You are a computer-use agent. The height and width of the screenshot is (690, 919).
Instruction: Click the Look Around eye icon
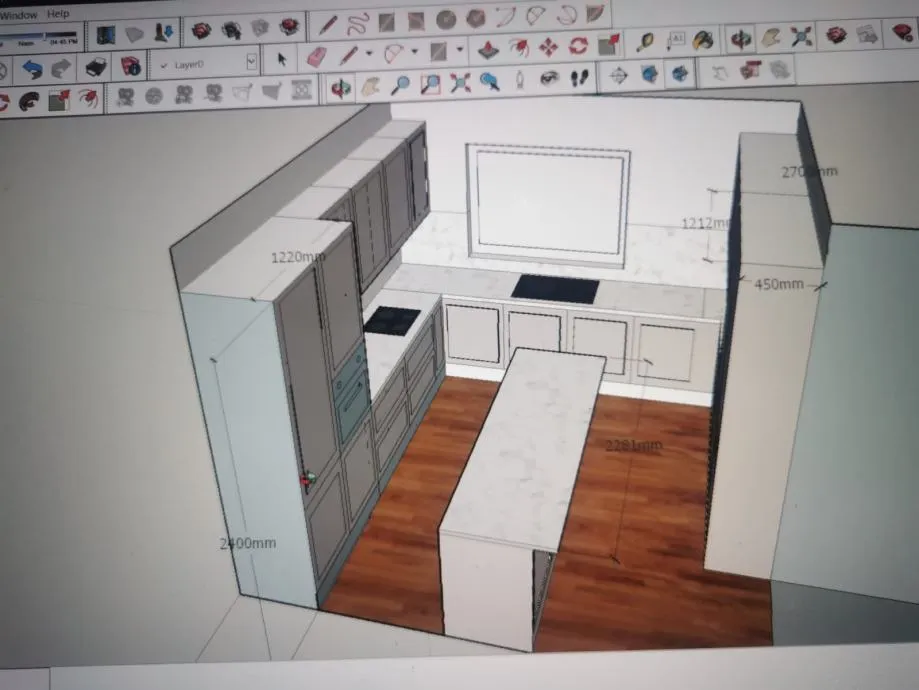pos(549,77)
